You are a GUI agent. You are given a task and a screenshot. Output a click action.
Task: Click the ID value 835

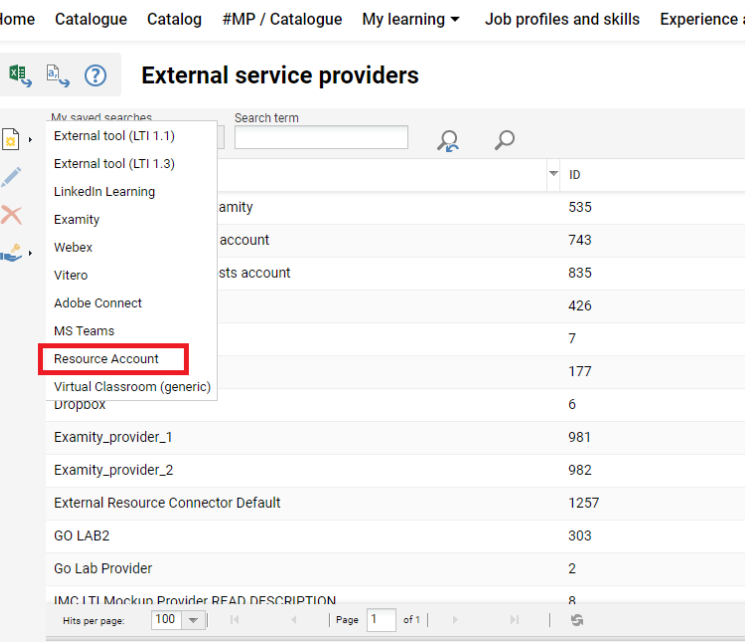pyautogui.click(x=580, y=273)
